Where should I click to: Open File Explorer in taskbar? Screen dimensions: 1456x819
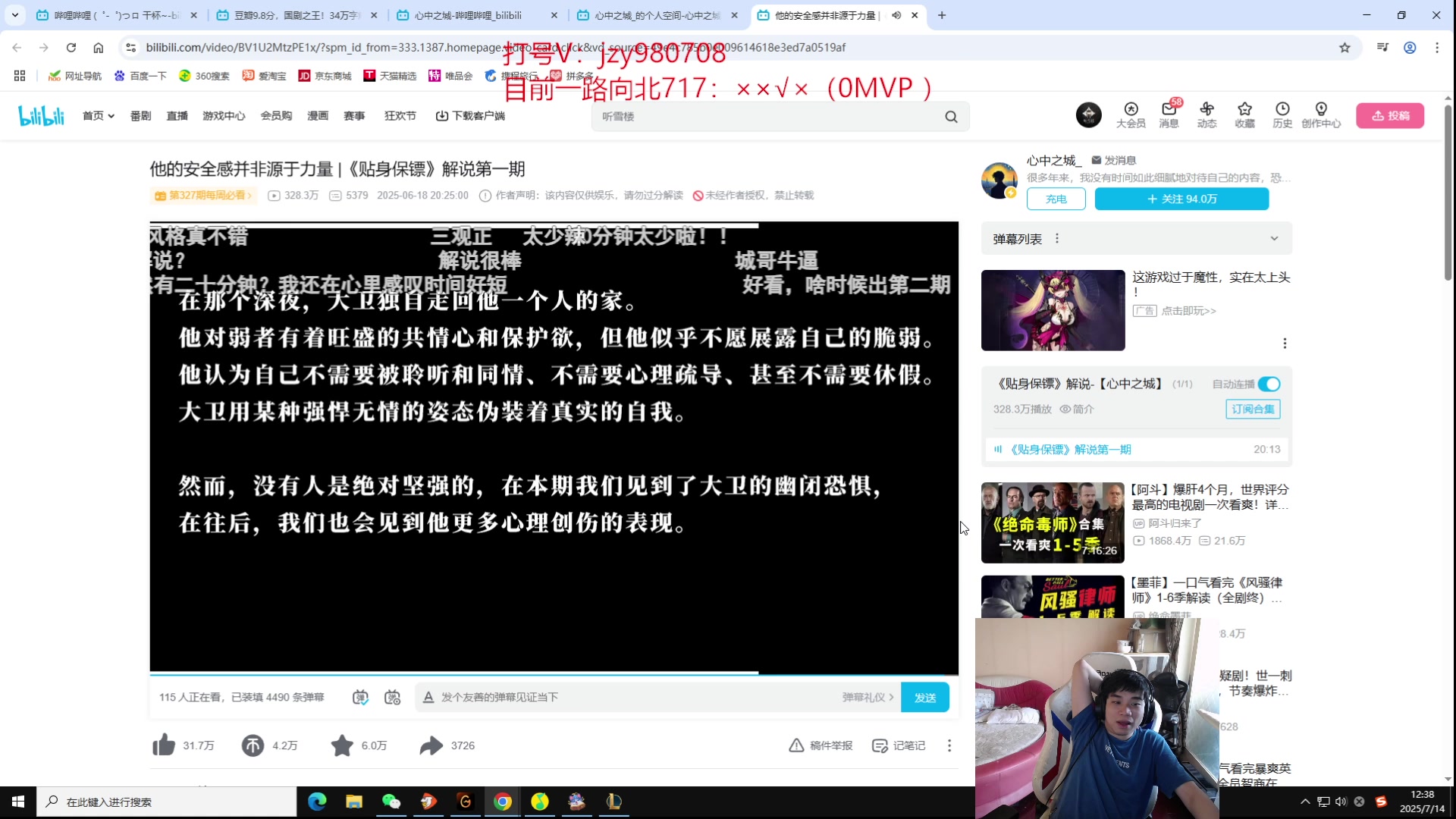point(354,802)
